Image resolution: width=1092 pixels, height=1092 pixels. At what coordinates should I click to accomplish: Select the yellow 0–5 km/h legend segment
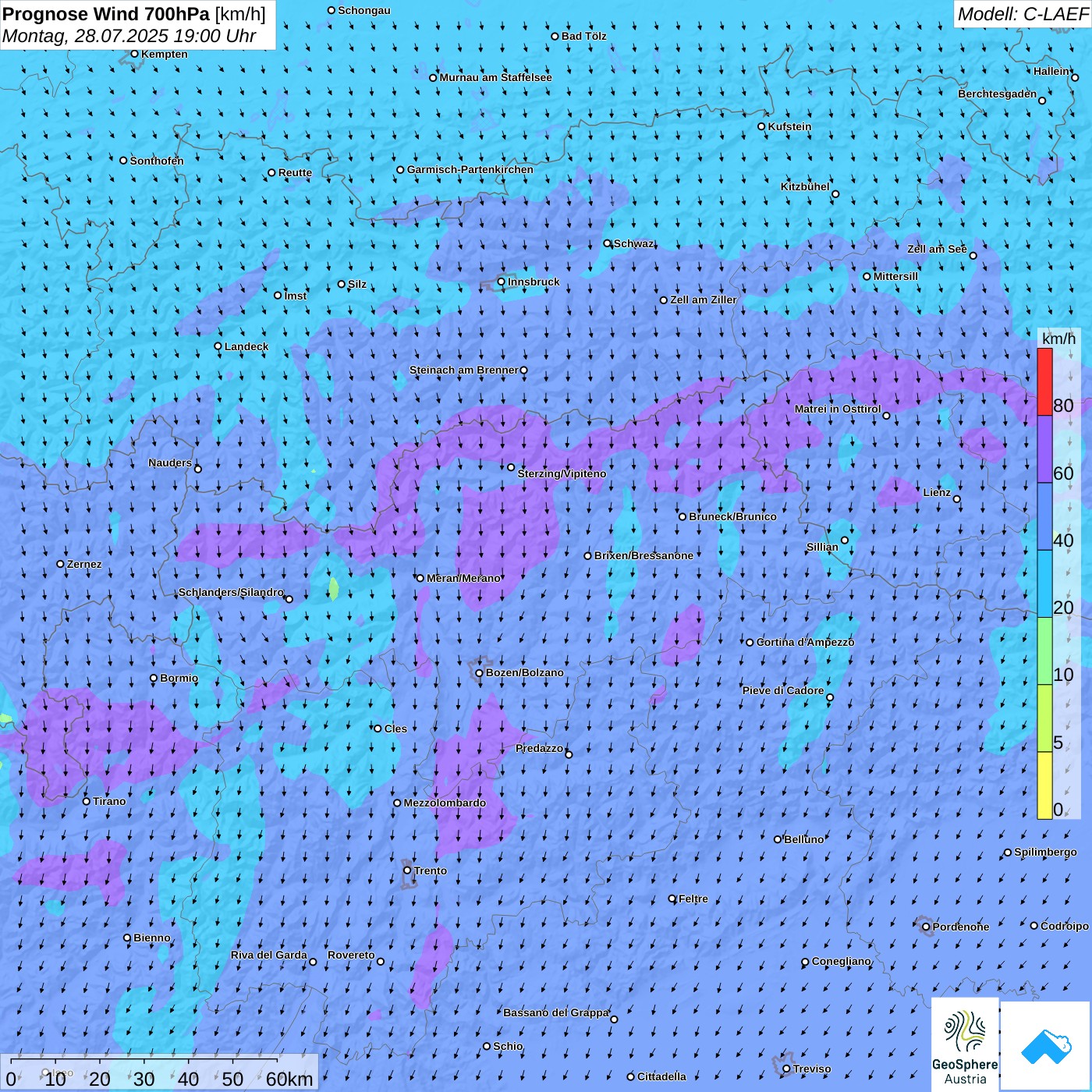tap(1044, 785)
